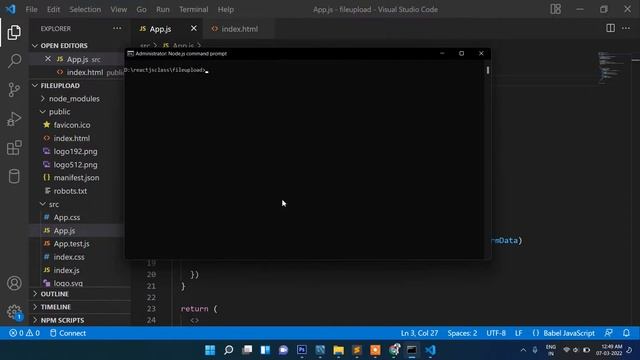This screenshot has height=360, width=640.
Task: Click the customize layout icon in title bar
Action: (x=556, y=9)
